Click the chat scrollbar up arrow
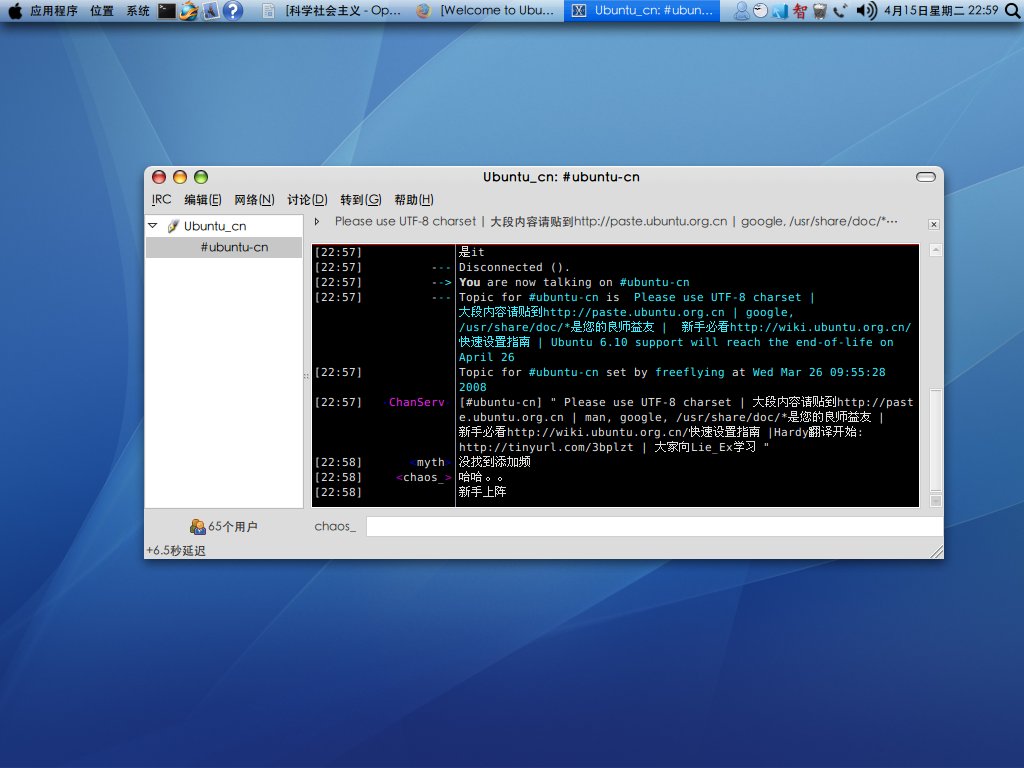The width and height of the screenshot is (1024, 768). 935,250
